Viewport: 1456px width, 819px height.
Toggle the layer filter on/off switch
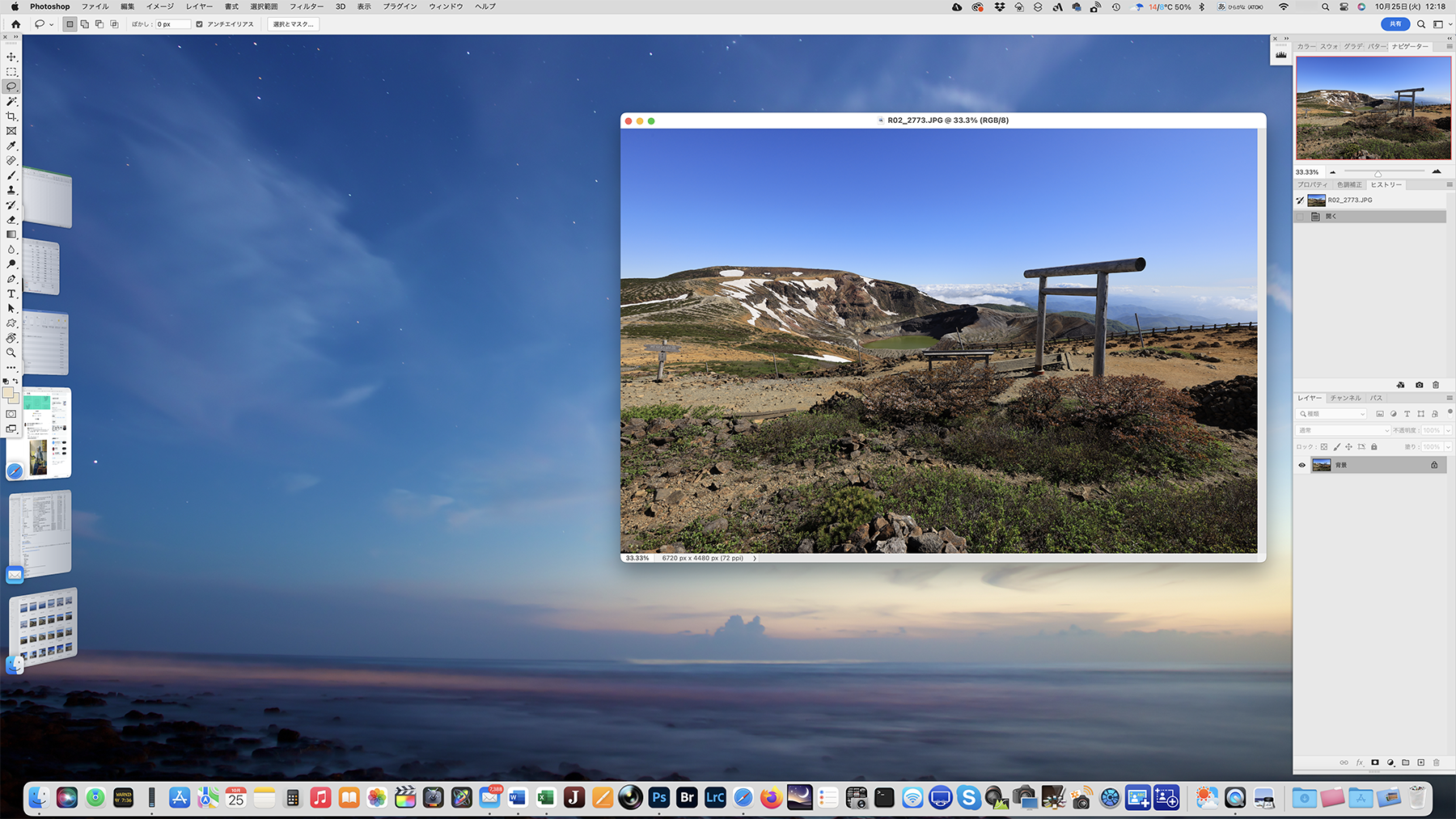pos(1450,412)
